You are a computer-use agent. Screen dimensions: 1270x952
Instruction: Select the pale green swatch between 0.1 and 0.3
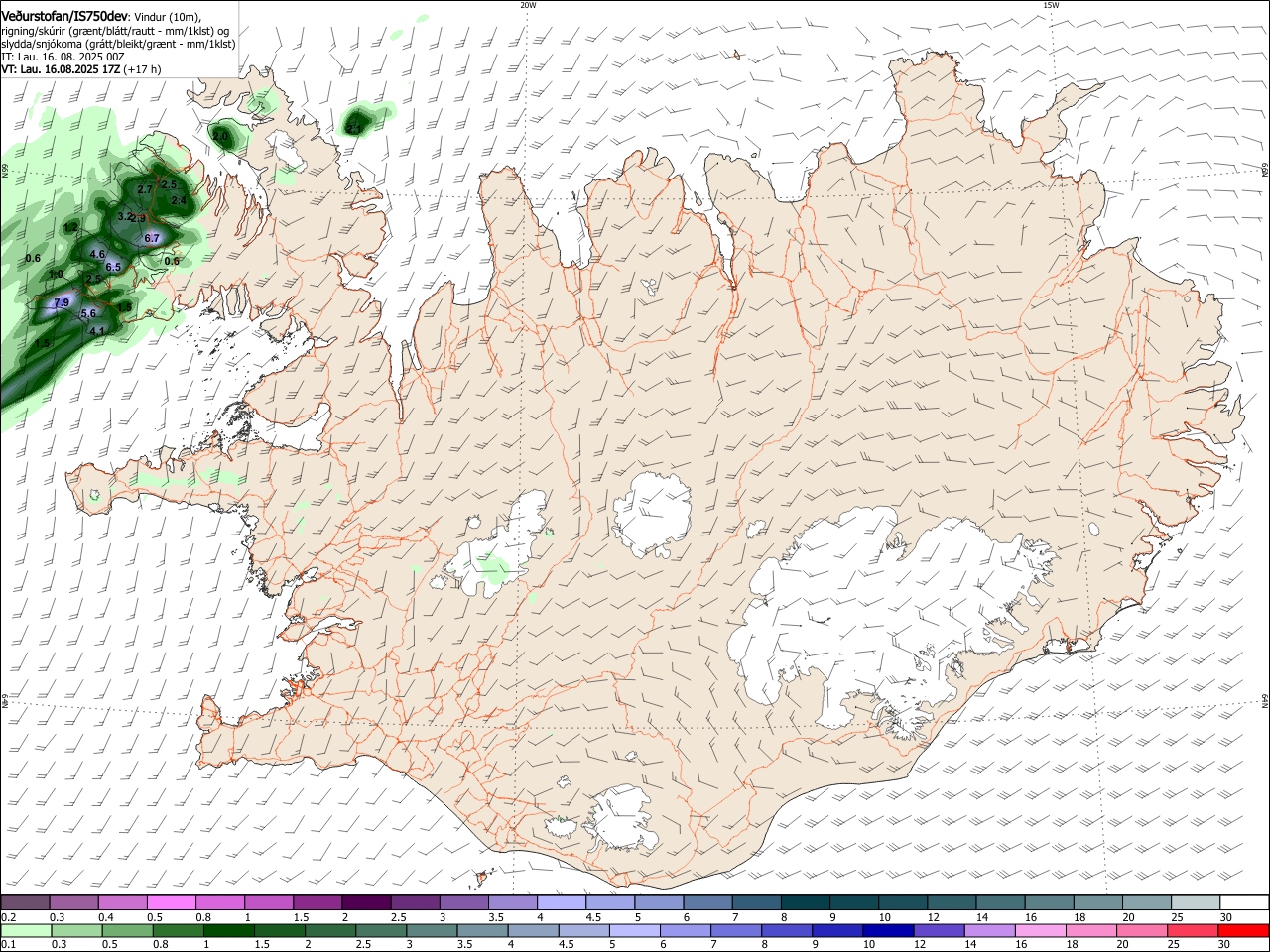point(27,931)
